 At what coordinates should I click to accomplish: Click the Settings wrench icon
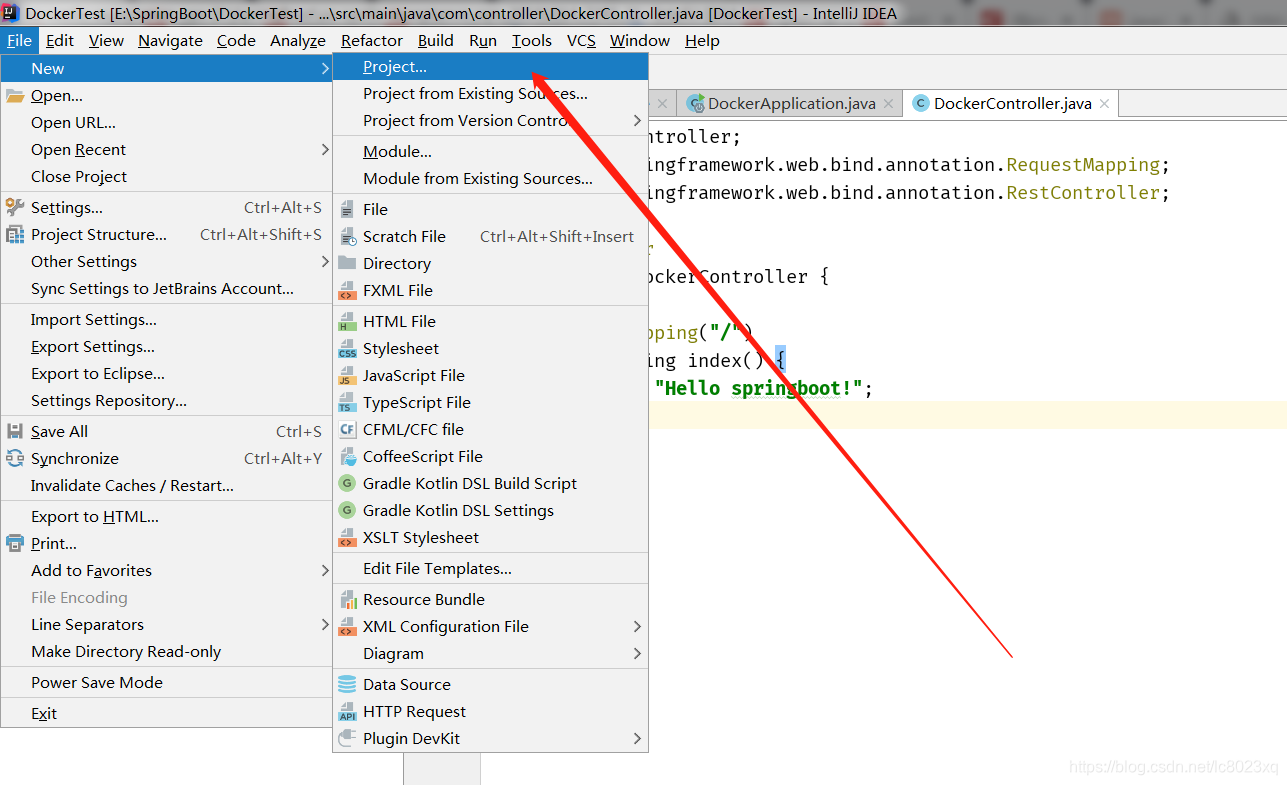(15, 207)
